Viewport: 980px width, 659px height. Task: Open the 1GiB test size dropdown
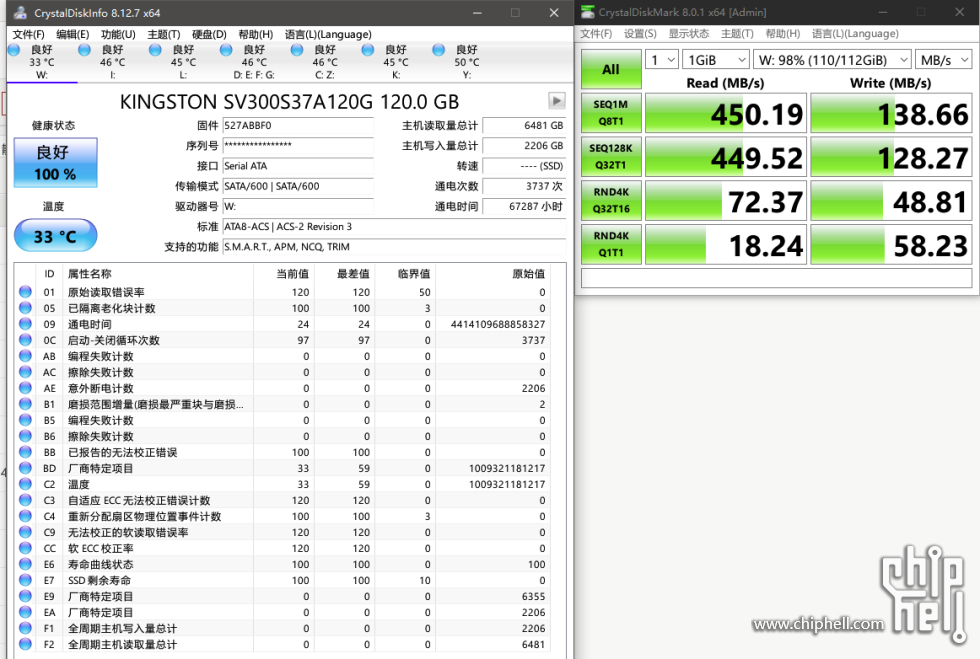pos(716,60)
